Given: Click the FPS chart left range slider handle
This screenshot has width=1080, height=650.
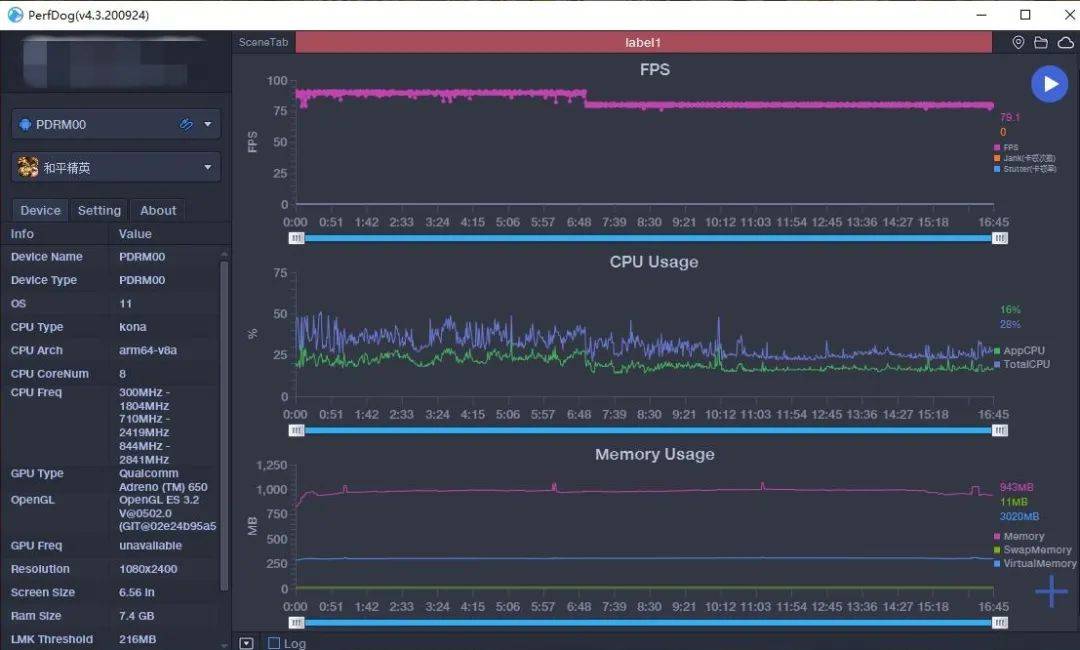Looking at the screenshot, I should tap(297, 238).
